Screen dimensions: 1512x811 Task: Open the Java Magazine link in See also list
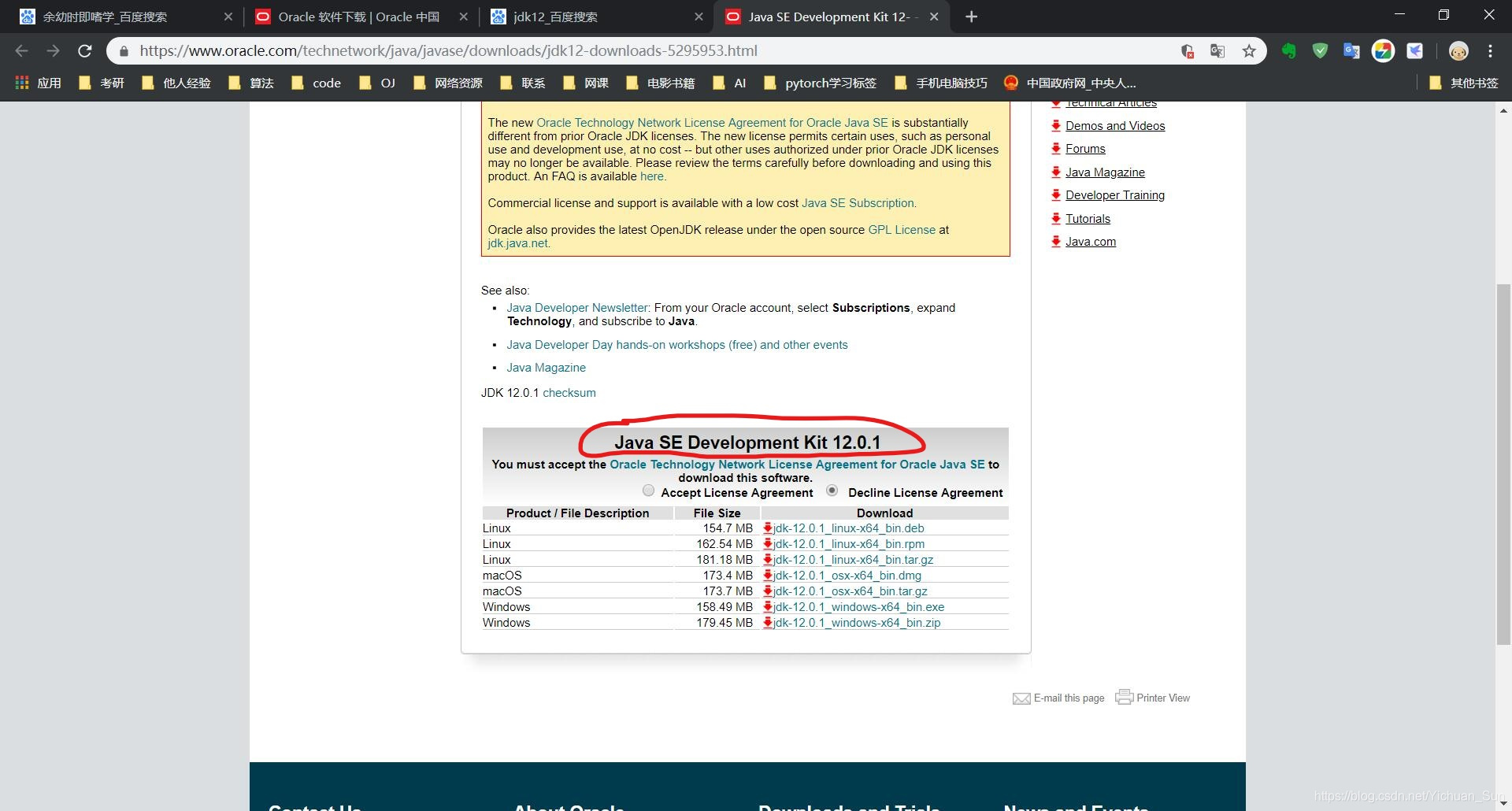[x=546, y=368]
